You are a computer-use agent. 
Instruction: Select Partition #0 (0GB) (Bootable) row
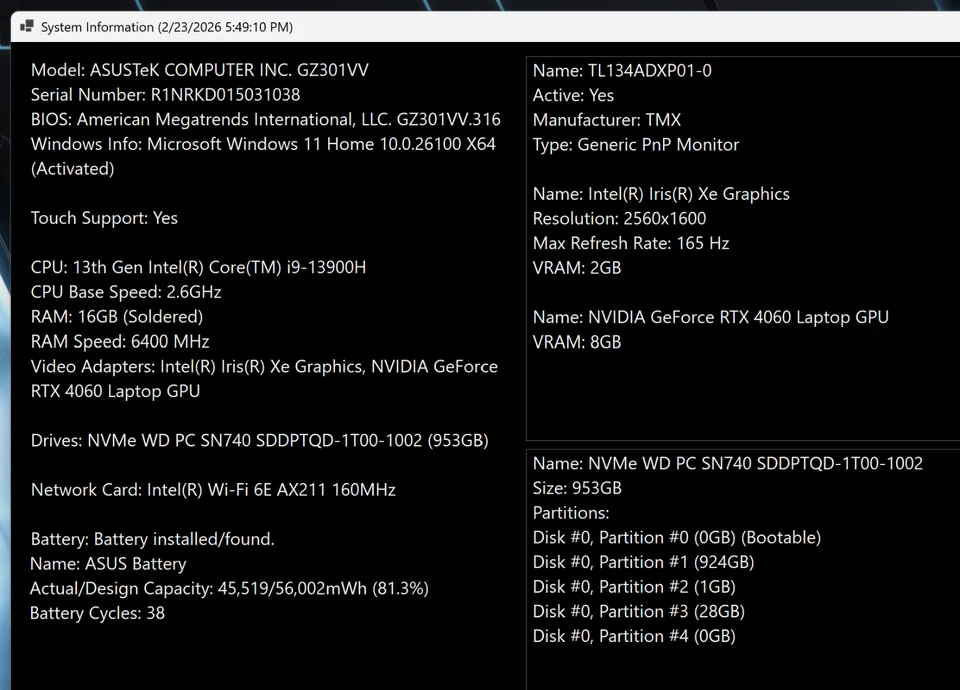677,538
